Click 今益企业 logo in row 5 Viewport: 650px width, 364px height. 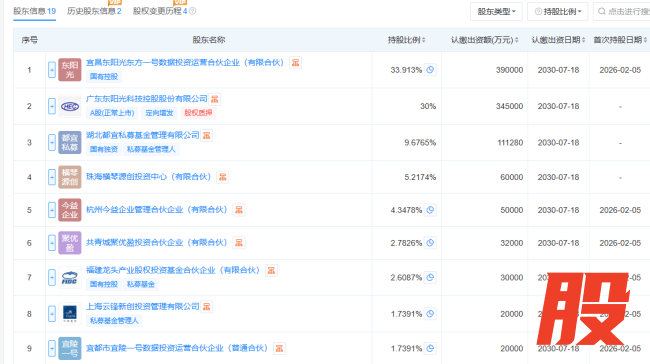[70, 210]
